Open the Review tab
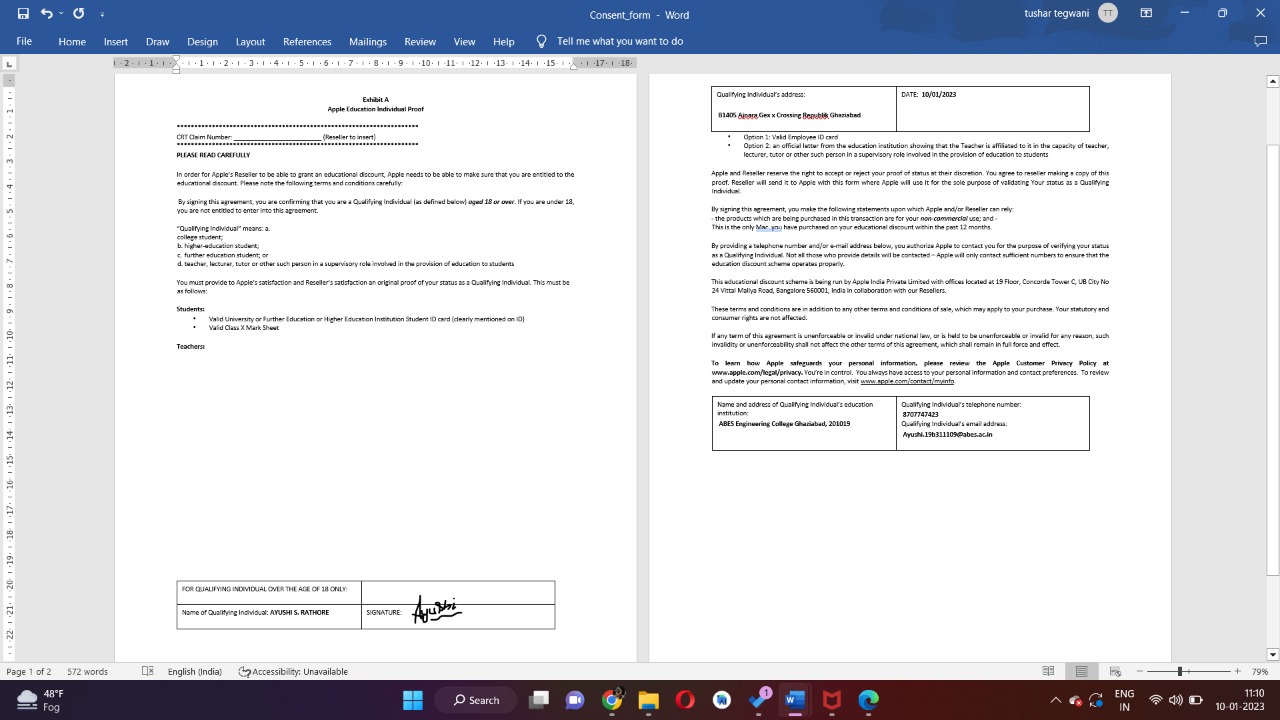 420,42
